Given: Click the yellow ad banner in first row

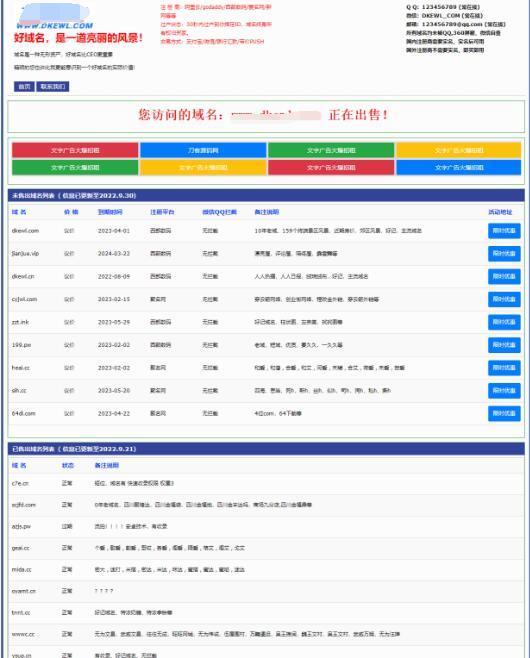Looking at the screenshot, I should pyautogui.click(x=459, y=150).
